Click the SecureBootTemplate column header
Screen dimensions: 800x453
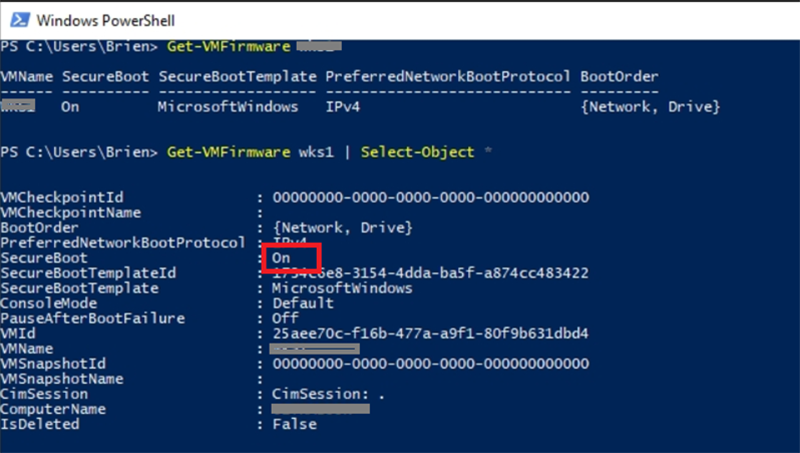point(237,77)
